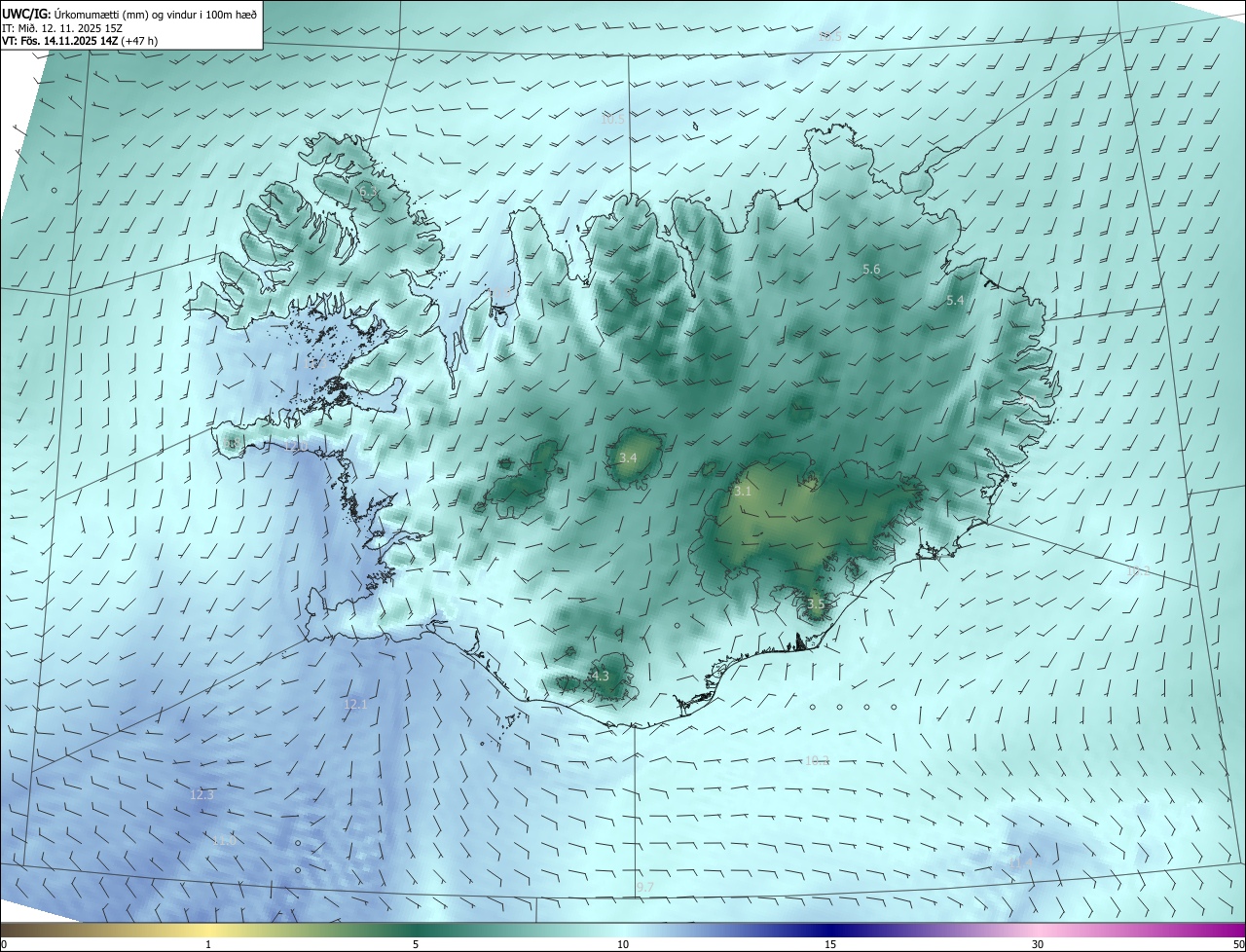Click the 9.7 value label on the map
Screen dimensions: 1246x952
pyautogui.click(x=645, y=887)
